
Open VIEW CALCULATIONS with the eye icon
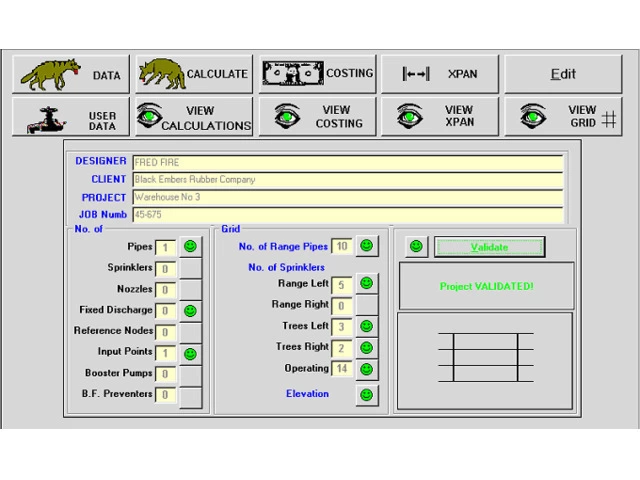point(194,117)
